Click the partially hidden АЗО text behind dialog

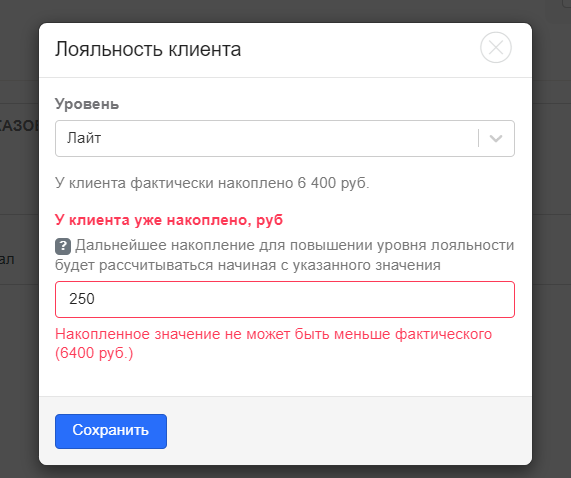(x=19, y=126)
